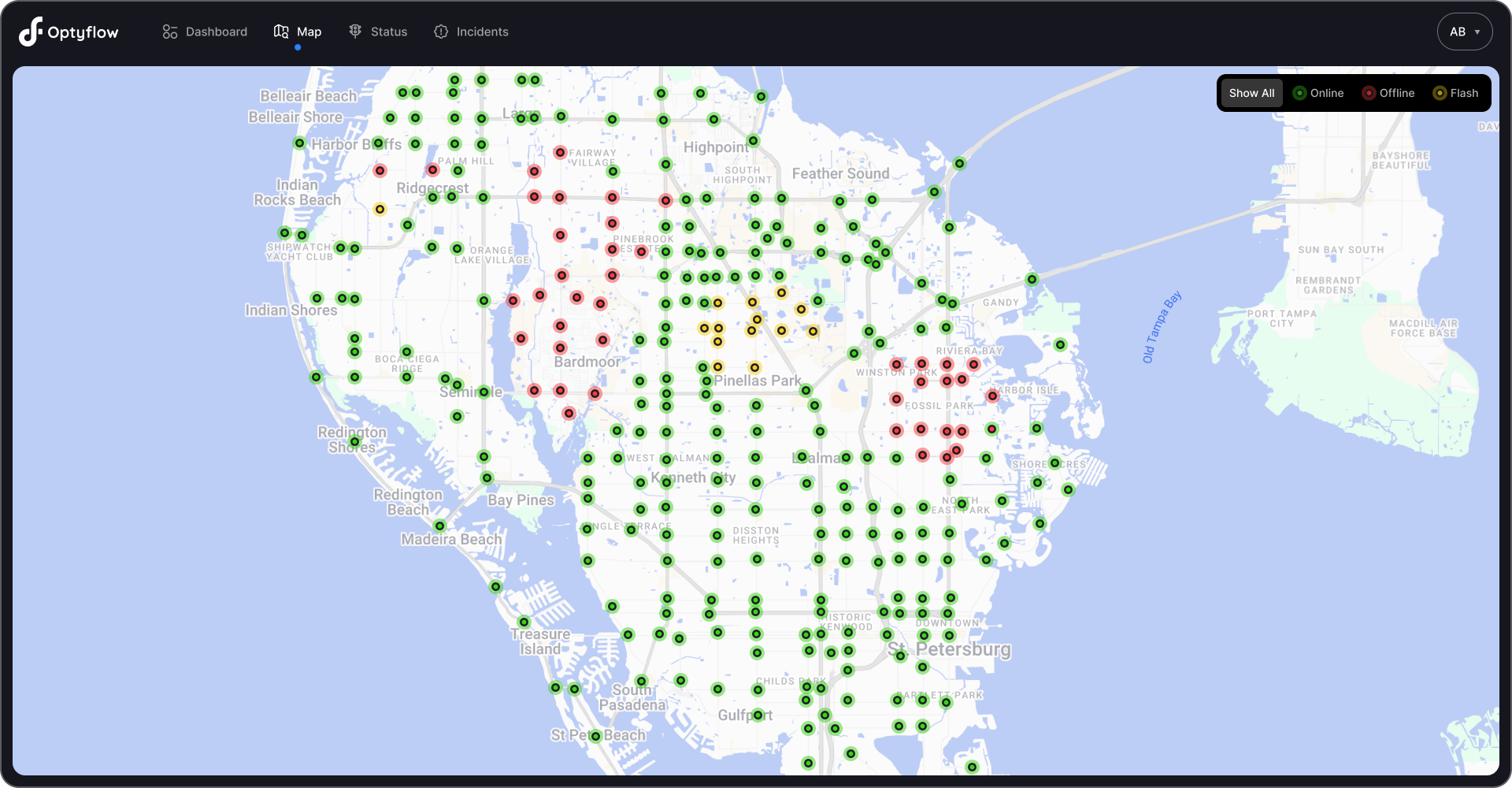The width and height of the screenshot is (1512, 788).
Task: Toggle the Offline filter
Action: 1388,93
